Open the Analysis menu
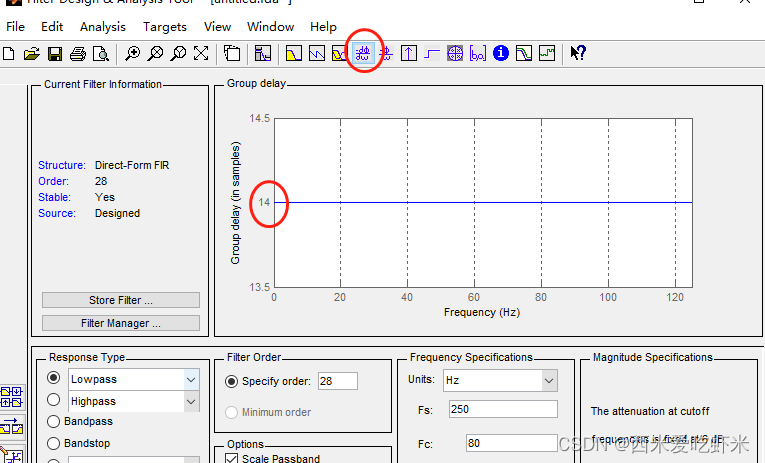The height and width of the screenshot is (463, 765). pos(103,26)
